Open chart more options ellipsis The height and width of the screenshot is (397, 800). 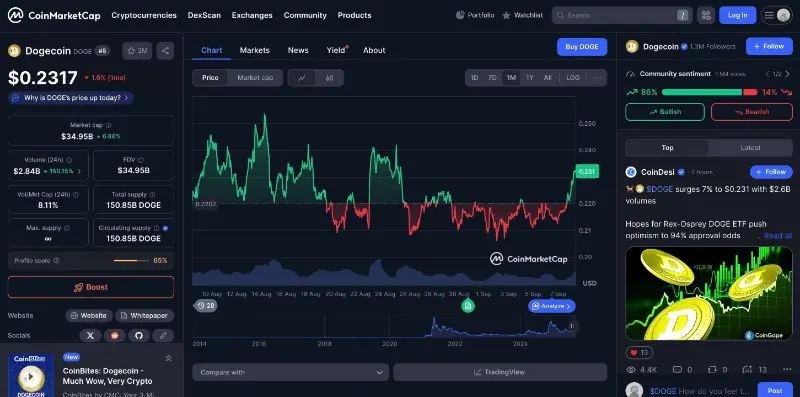[x=597, y=78]
